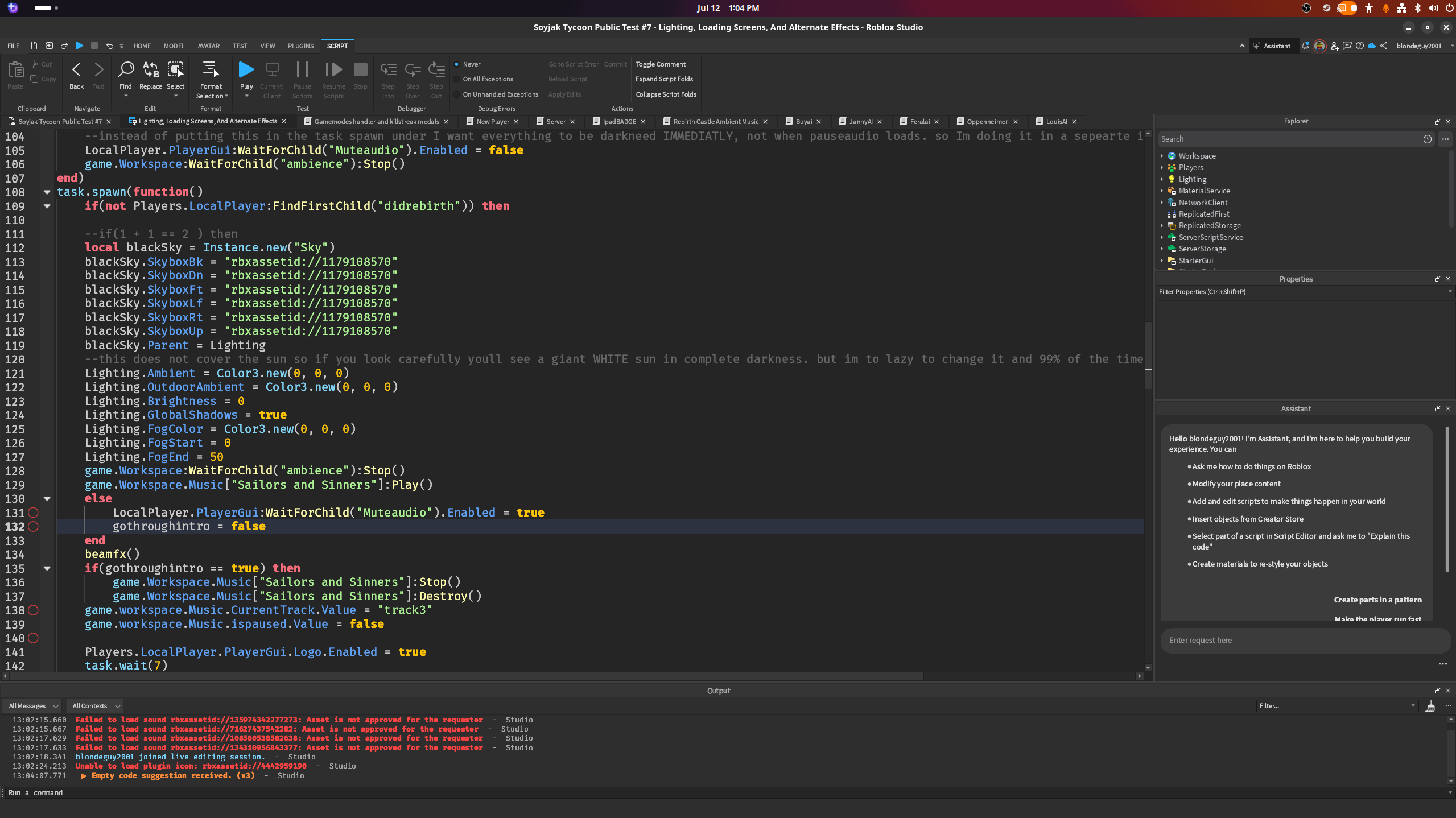Collapse code fold at line 109
Viewport: 1456px width, 818px height.
(x=47, y=206)
